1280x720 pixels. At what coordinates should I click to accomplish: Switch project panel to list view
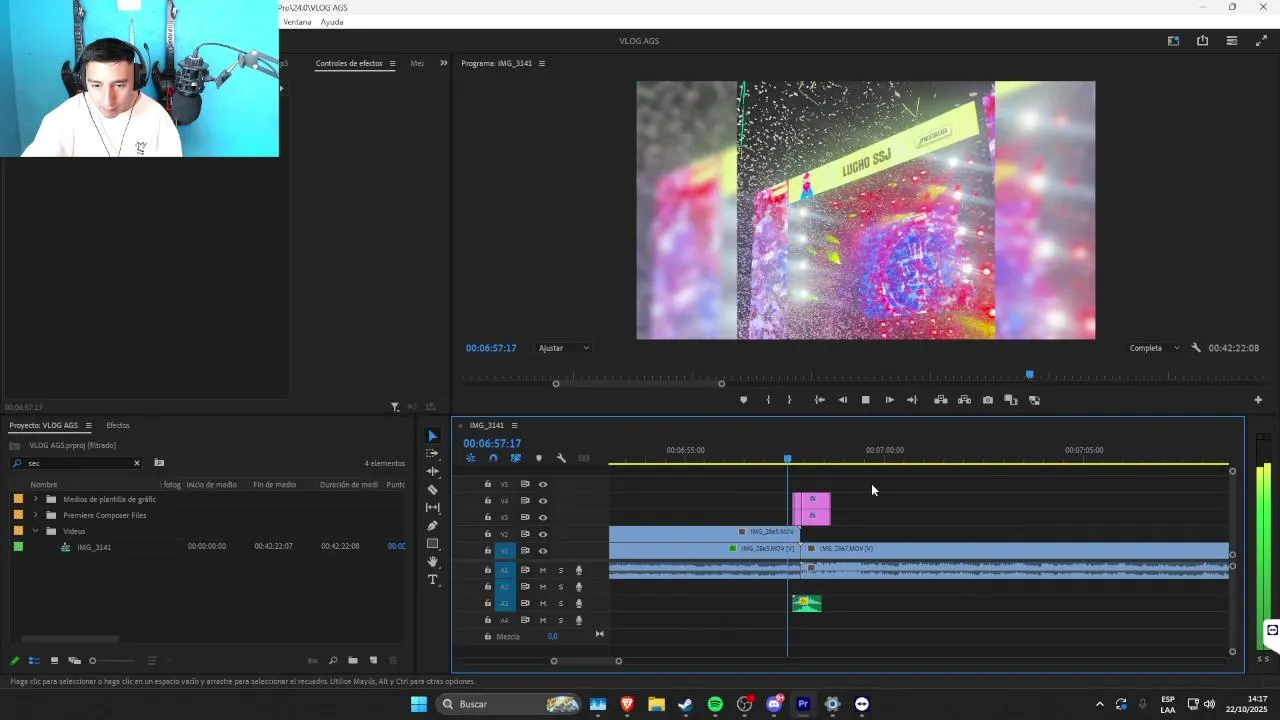tap(34, 661)
